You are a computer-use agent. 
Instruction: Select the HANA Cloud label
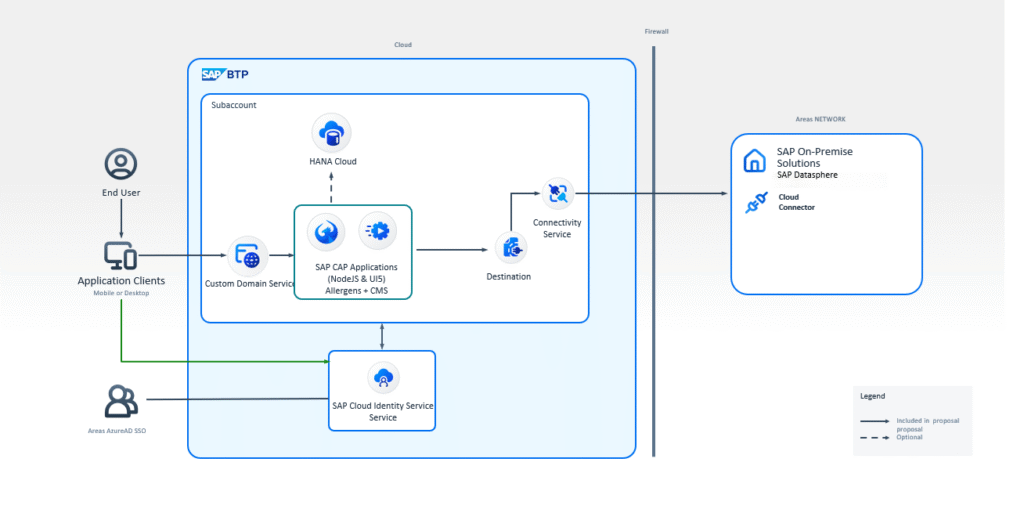[x=332, y=161]
